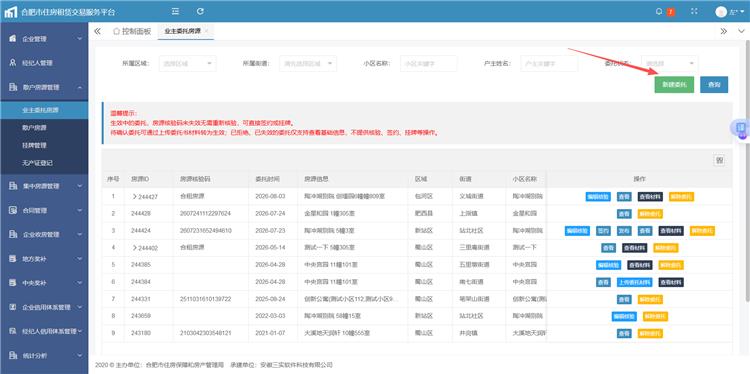Click the 委托时间 column header
The width and height of the screenshot is (750, 374).
[x=267, y=179]
